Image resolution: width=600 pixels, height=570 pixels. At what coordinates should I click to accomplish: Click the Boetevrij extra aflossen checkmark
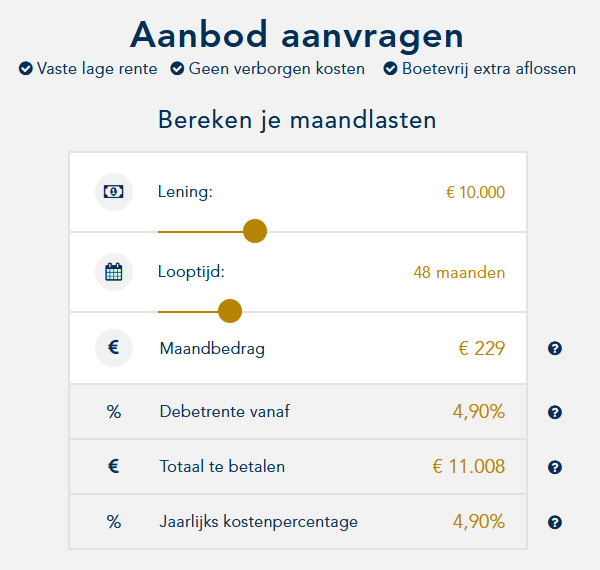(x=390, y=69)
